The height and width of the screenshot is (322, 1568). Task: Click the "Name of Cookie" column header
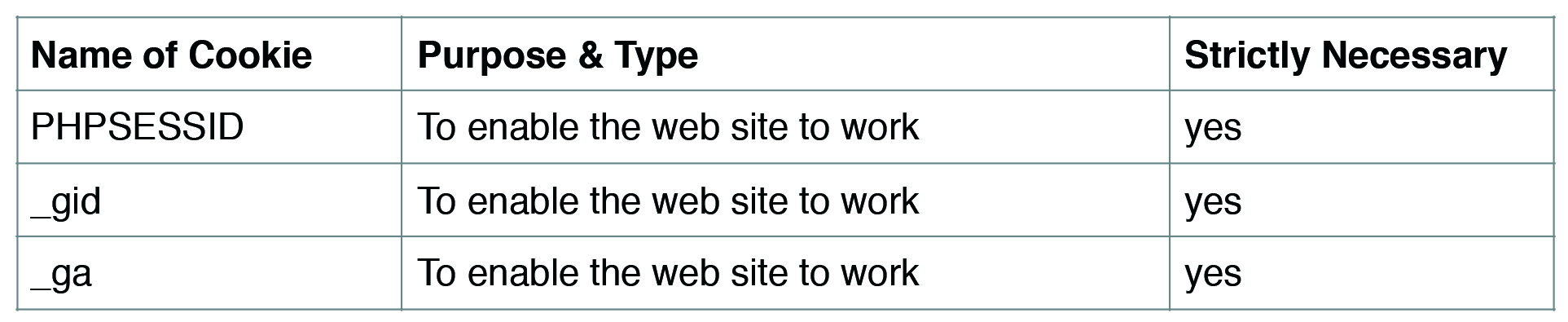[x=171, y=55]
